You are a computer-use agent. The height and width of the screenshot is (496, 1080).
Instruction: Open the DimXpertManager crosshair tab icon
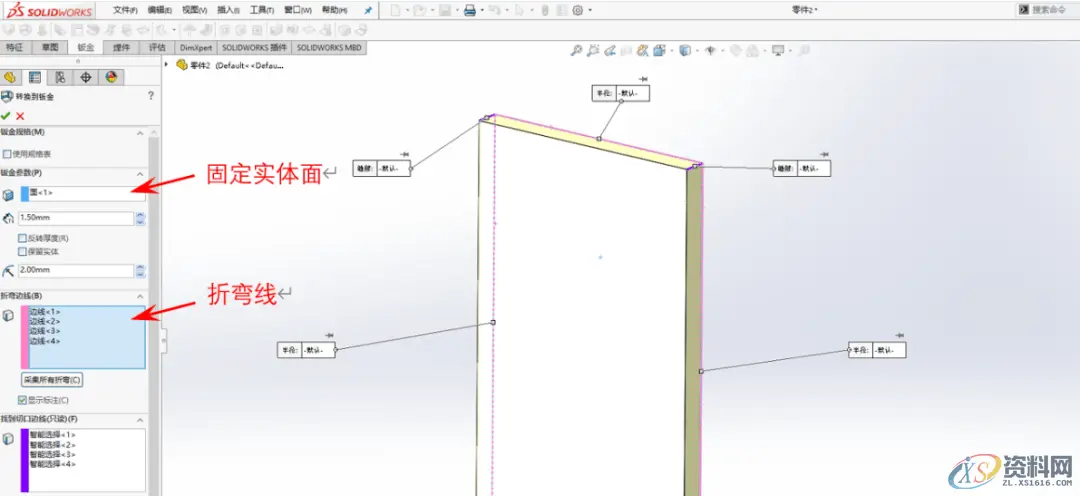pos(86,77)
